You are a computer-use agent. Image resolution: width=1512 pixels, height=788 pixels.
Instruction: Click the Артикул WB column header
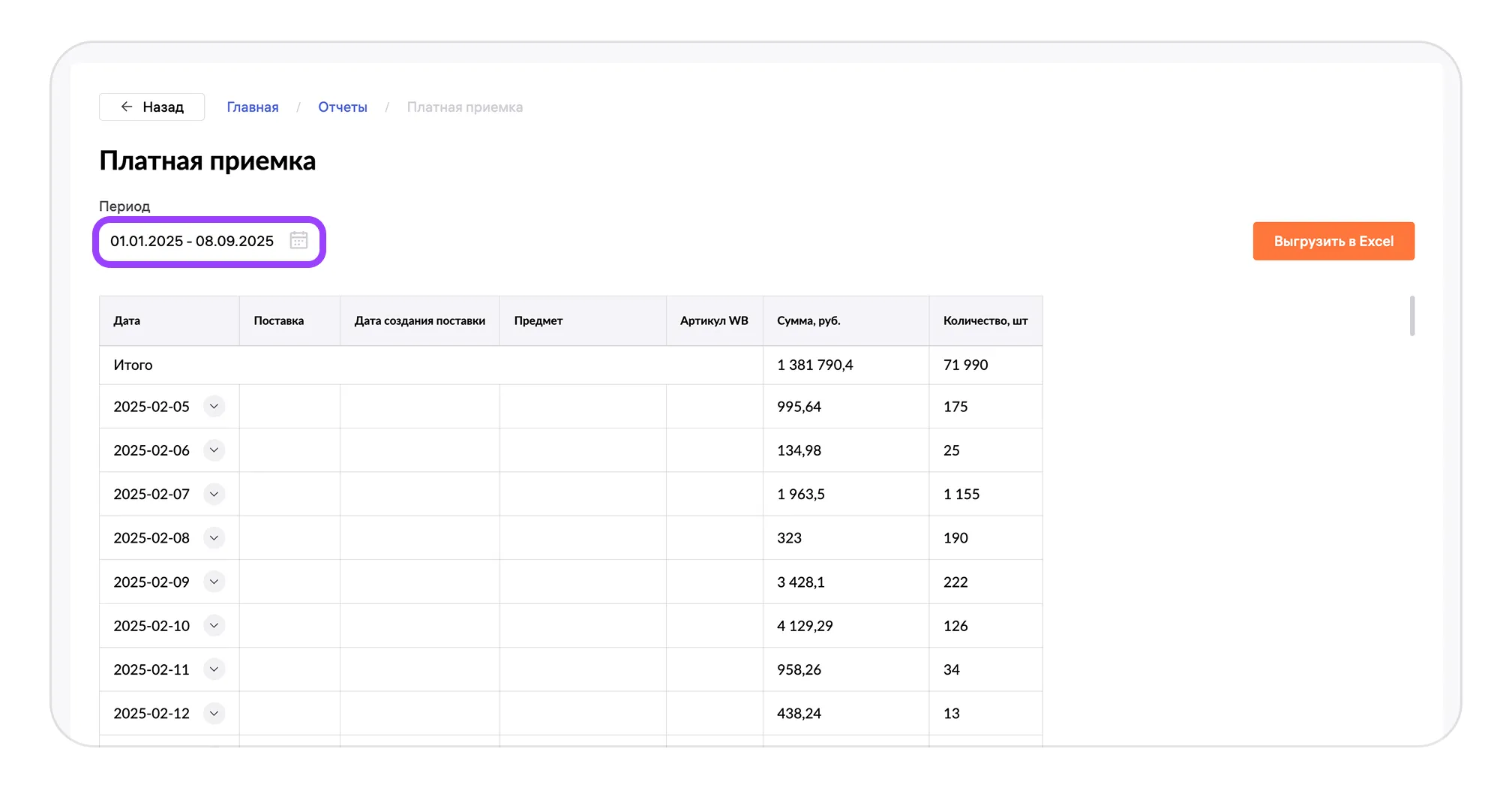714,321
